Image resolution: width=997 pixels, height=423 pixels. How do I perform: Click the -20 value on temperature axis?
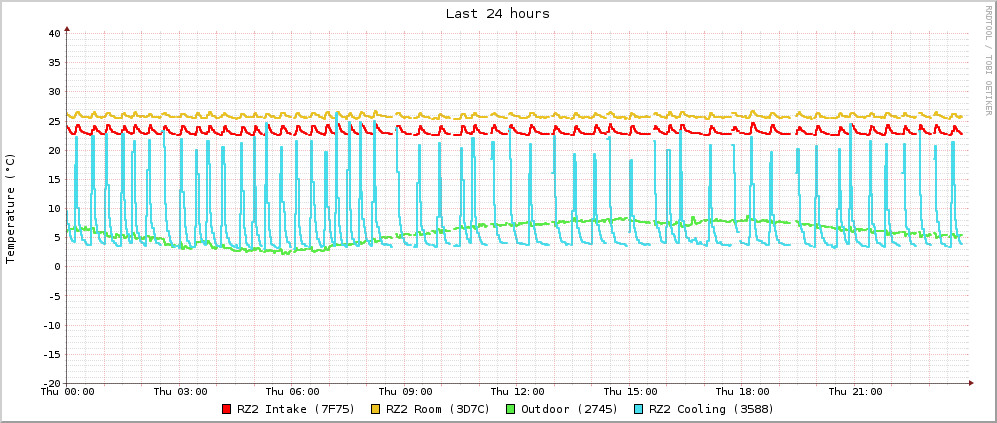pyautogui.click(x=51, y=384)
